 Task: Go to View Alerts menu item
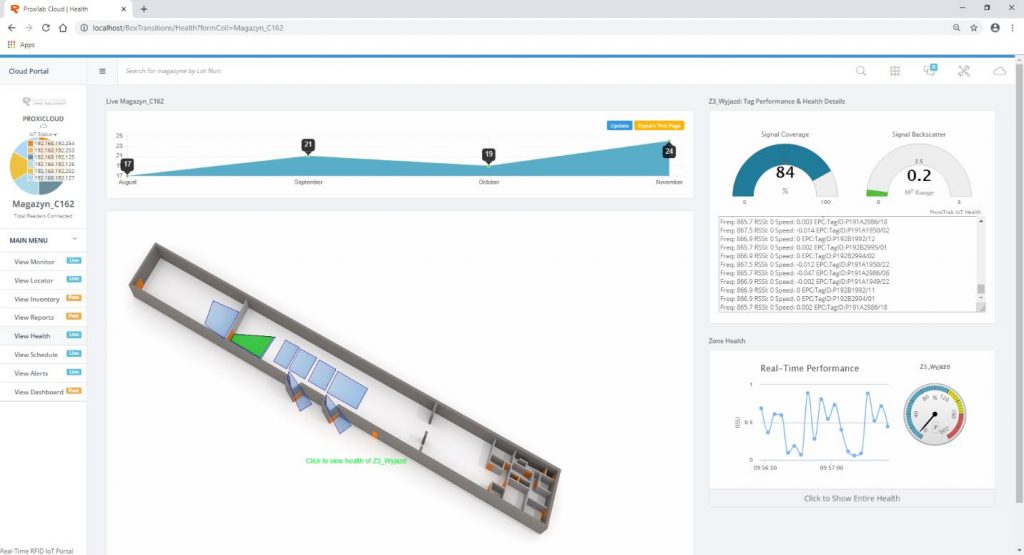[x=32, y=373]
